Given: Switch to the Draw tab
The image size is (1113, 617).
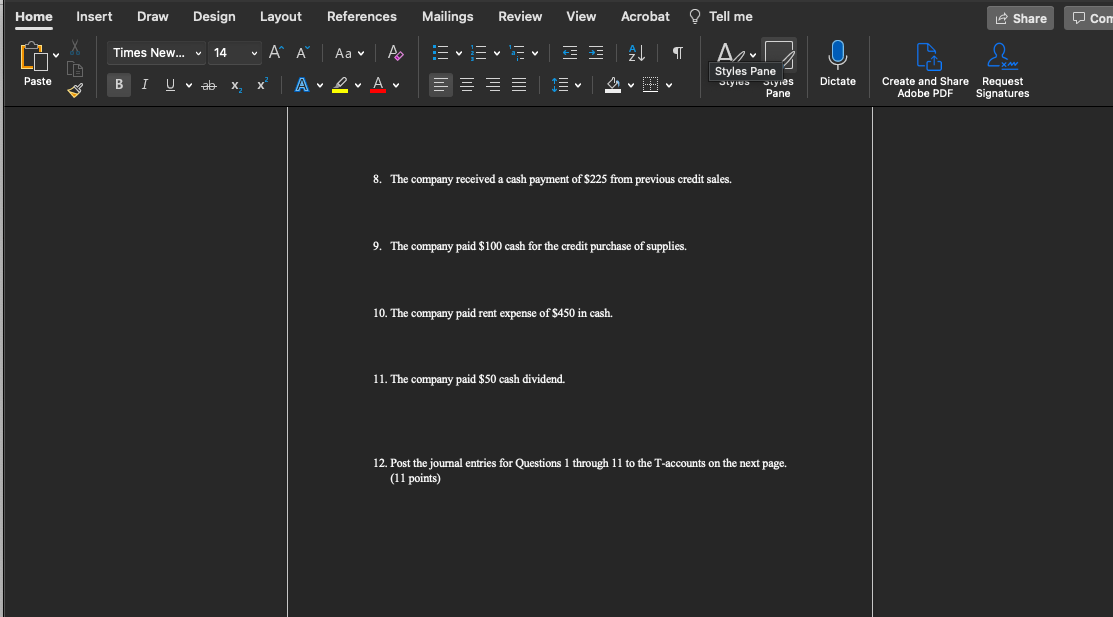Looking at the screenshot, I should point(153,16).
